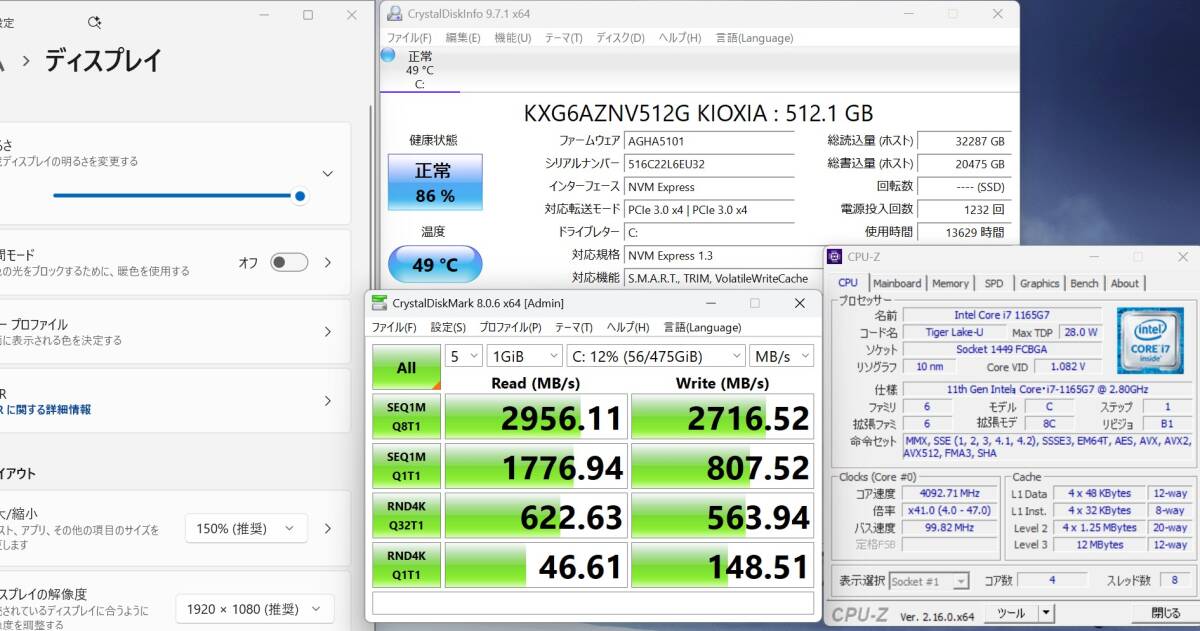Click the firmware field AGHA5101

point(709,141)
